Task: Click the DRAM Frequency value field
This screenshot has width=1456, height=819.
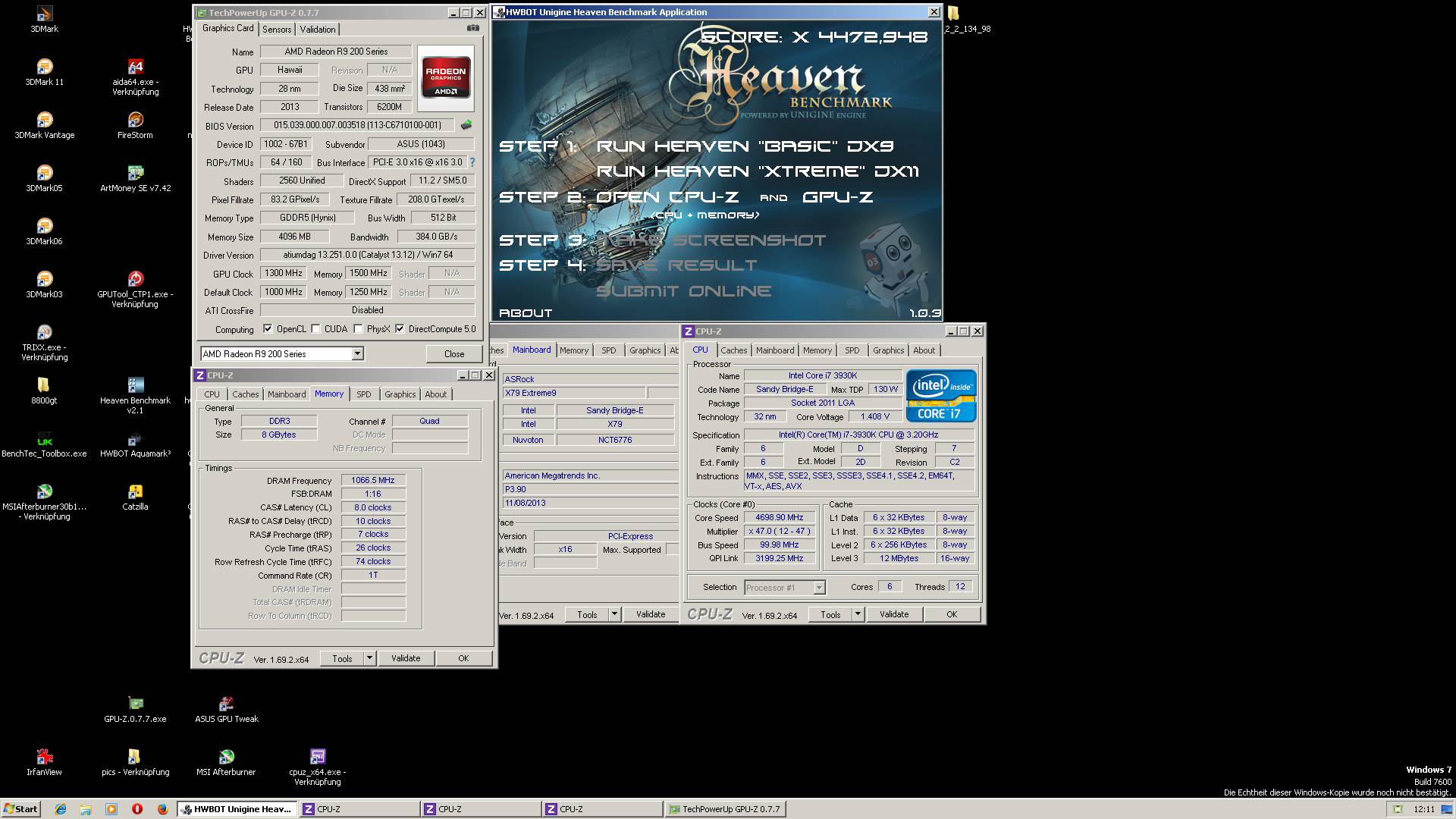Action: [x=372, y=480]
